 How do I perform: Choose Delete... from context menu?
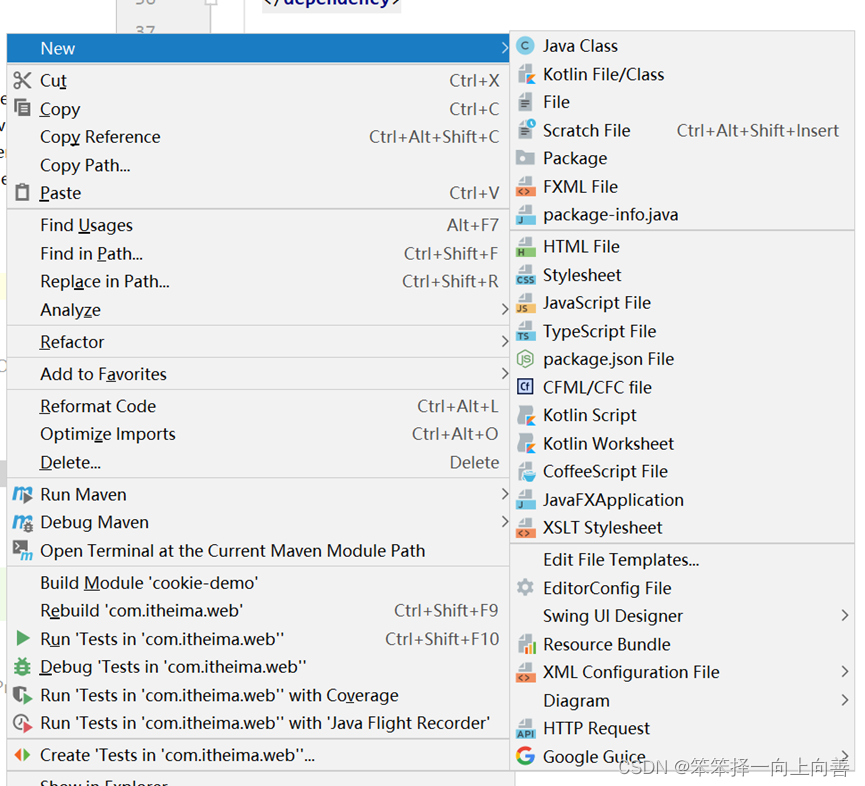click(x=258, y=462)
